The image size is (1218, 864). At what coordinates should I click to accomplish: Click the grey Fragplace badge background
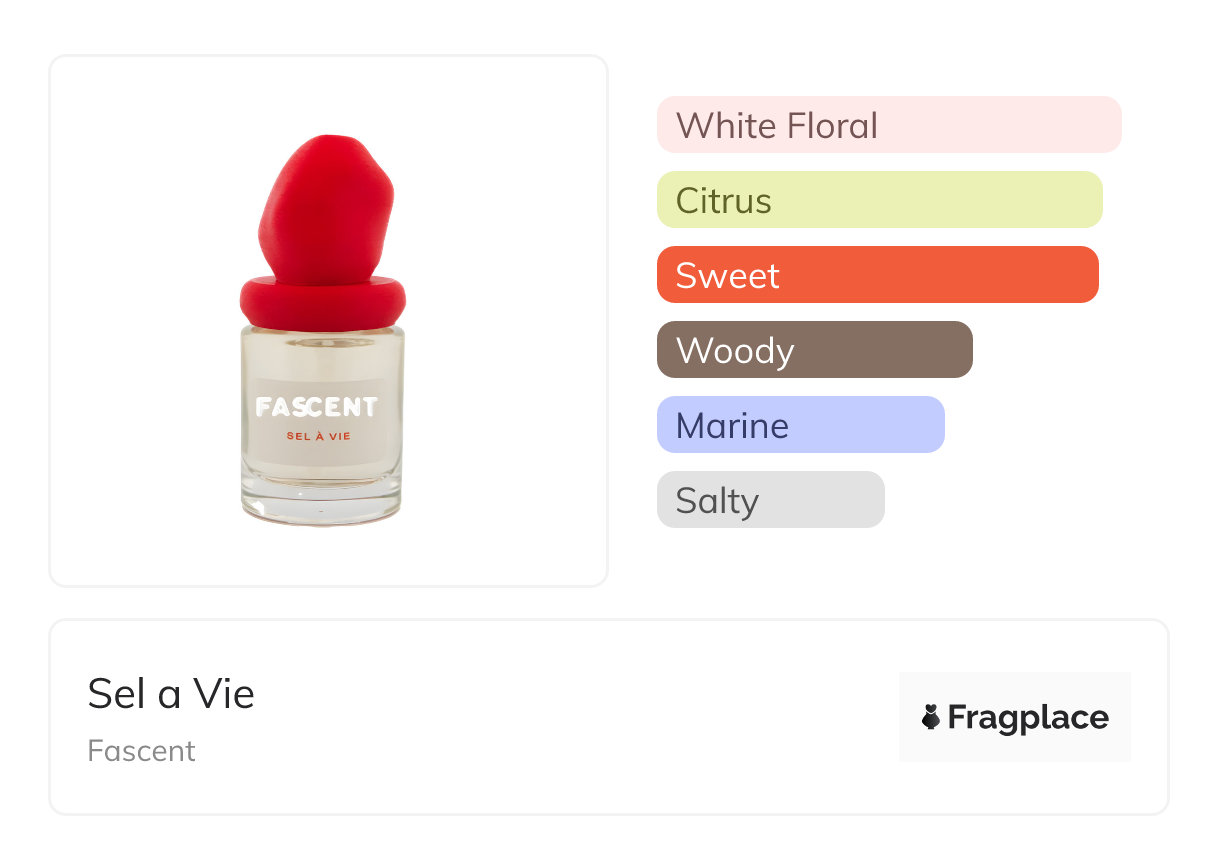pyautogui.click(x=1014, y=690)
